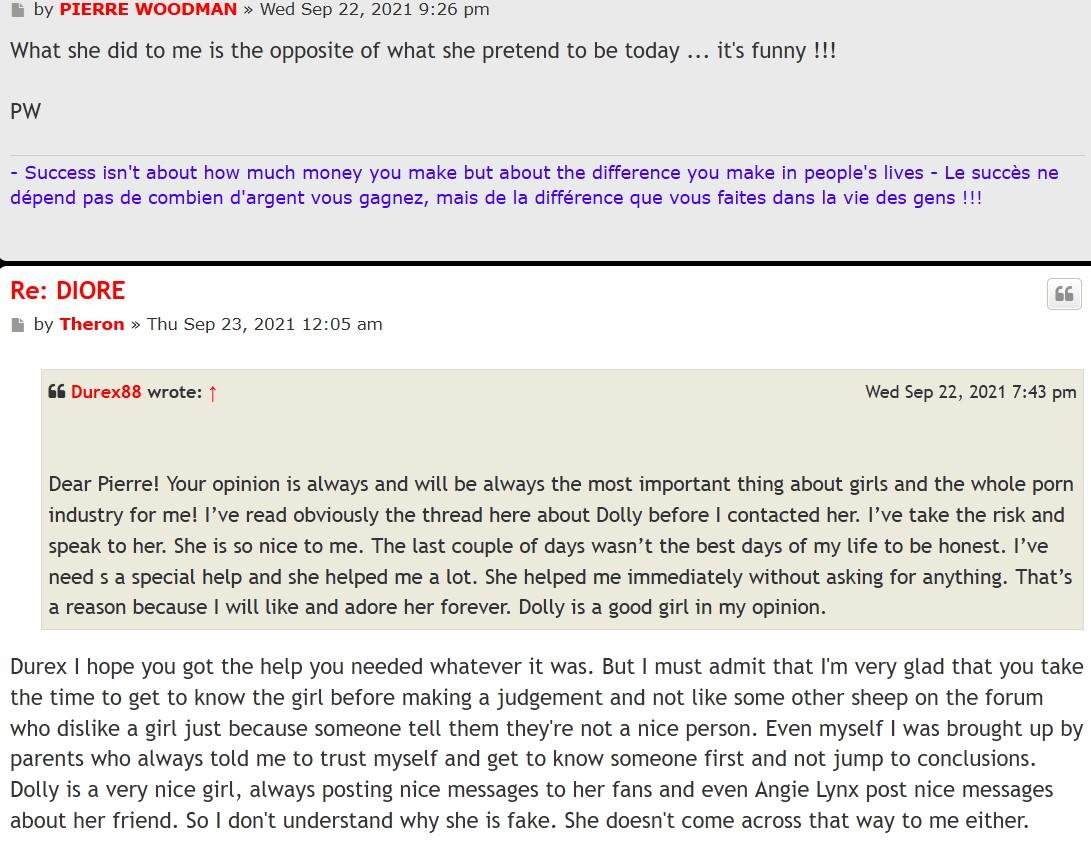Click the quotation mark icon before Durex88
The height and width of the screenshot is (849, 1091).
tap(56, 392)
